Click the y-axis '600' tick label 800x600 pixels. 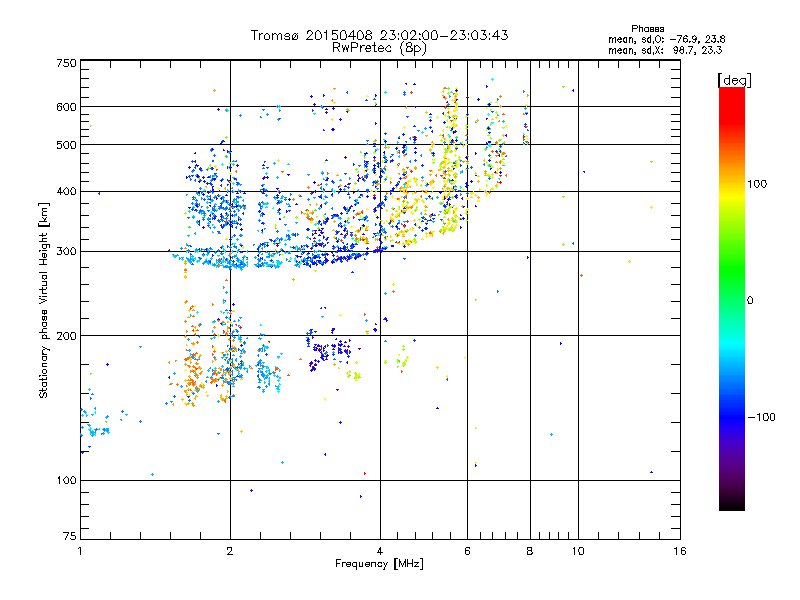tap(67, 107)
